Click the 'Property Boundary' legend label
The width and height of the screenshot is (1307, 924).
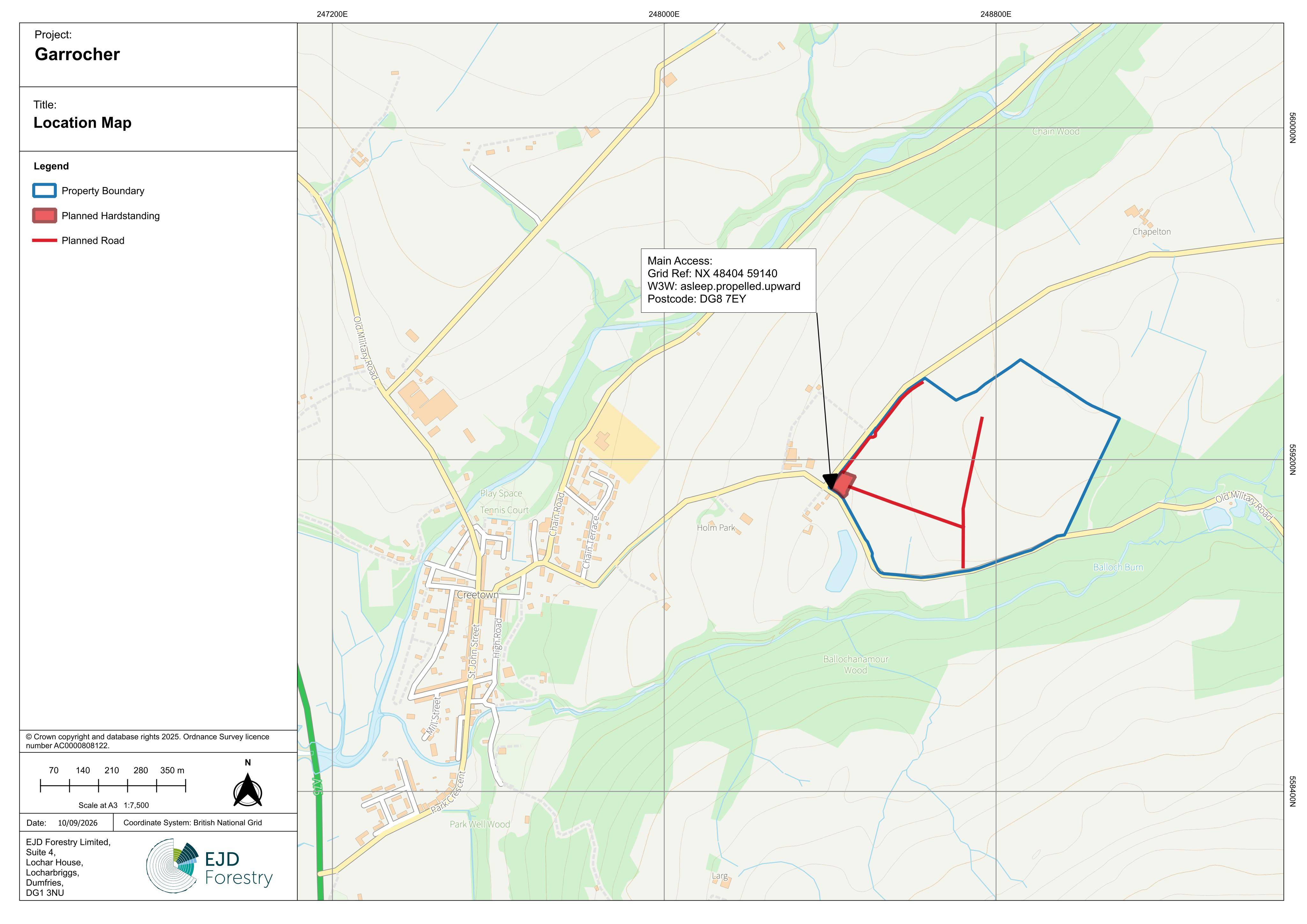(103, 191)
